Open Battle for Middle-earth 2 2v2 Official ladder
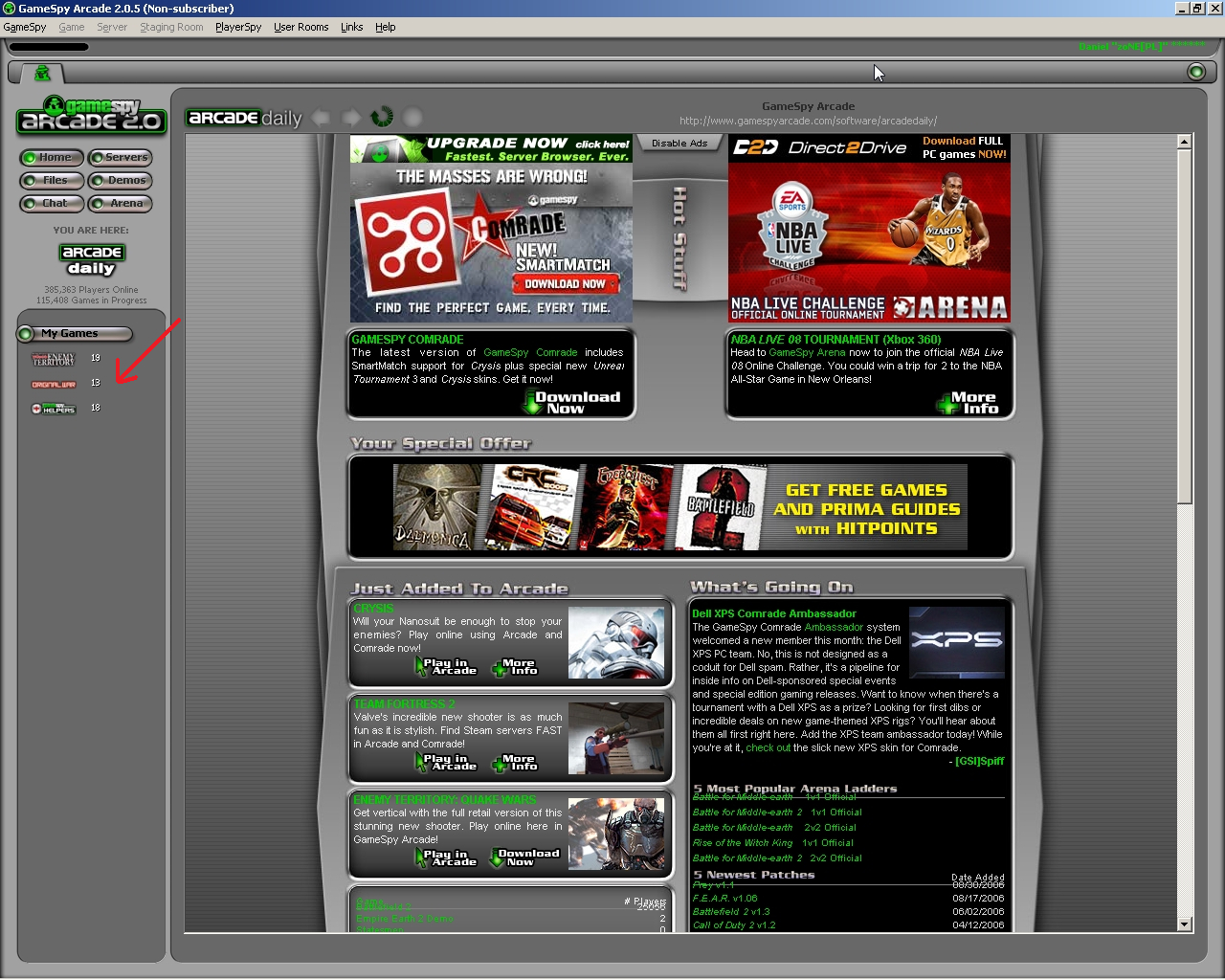 click(777, 858)
